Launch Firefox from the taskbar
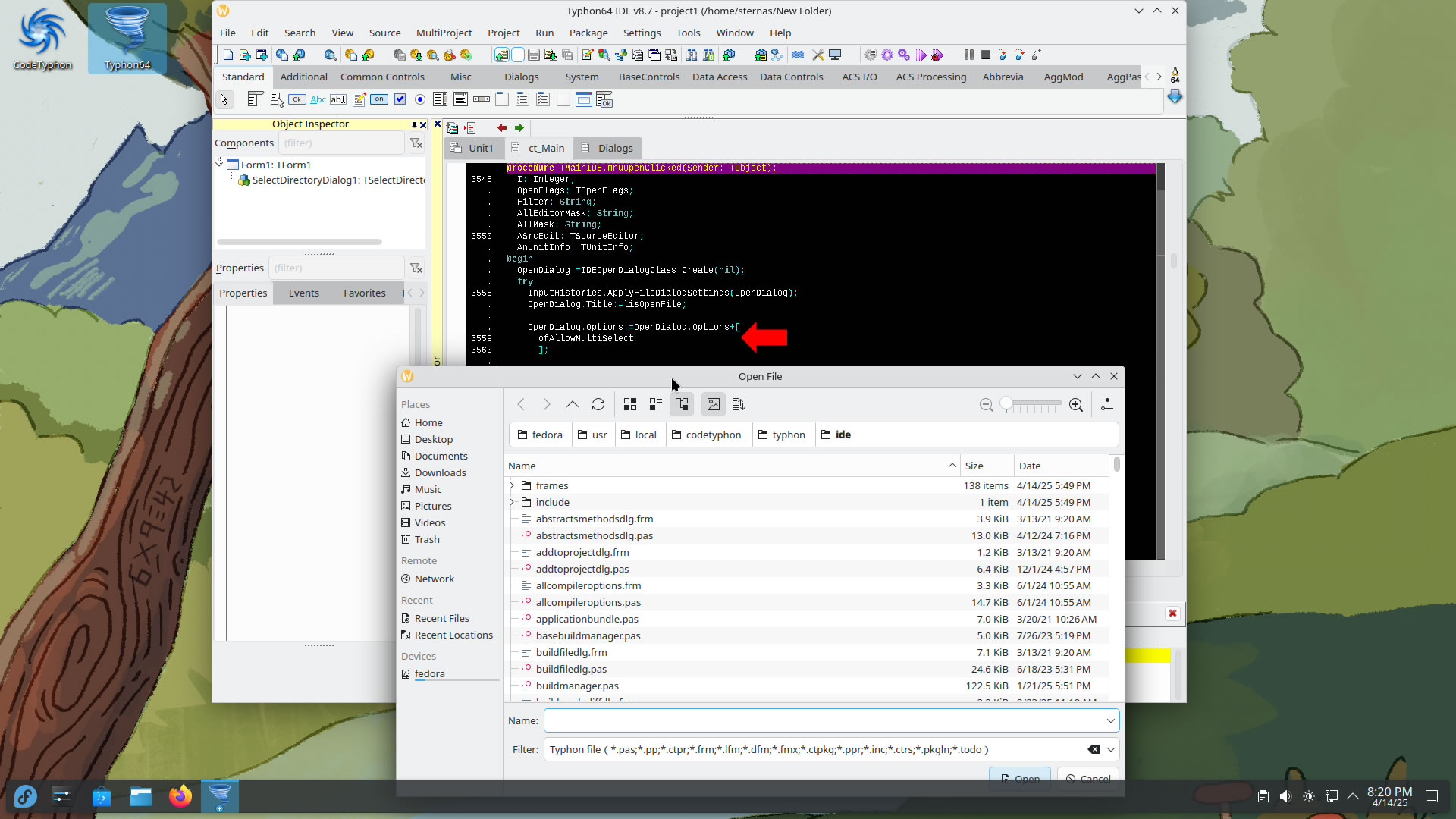The image size is (1456, 819). pos(180,796)
